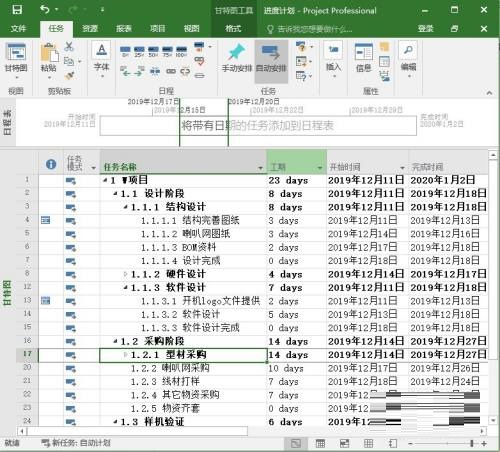Click the Indent task green right arrow
500x452 pixels.
[x=140, y=71]
